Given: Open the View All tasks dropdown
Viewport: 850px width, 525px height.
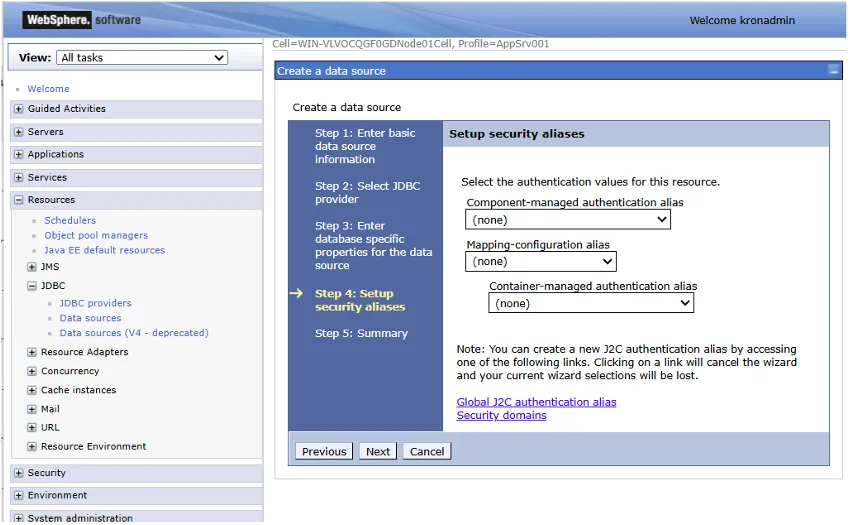Looking at the screenshot, I should point(142,57).
